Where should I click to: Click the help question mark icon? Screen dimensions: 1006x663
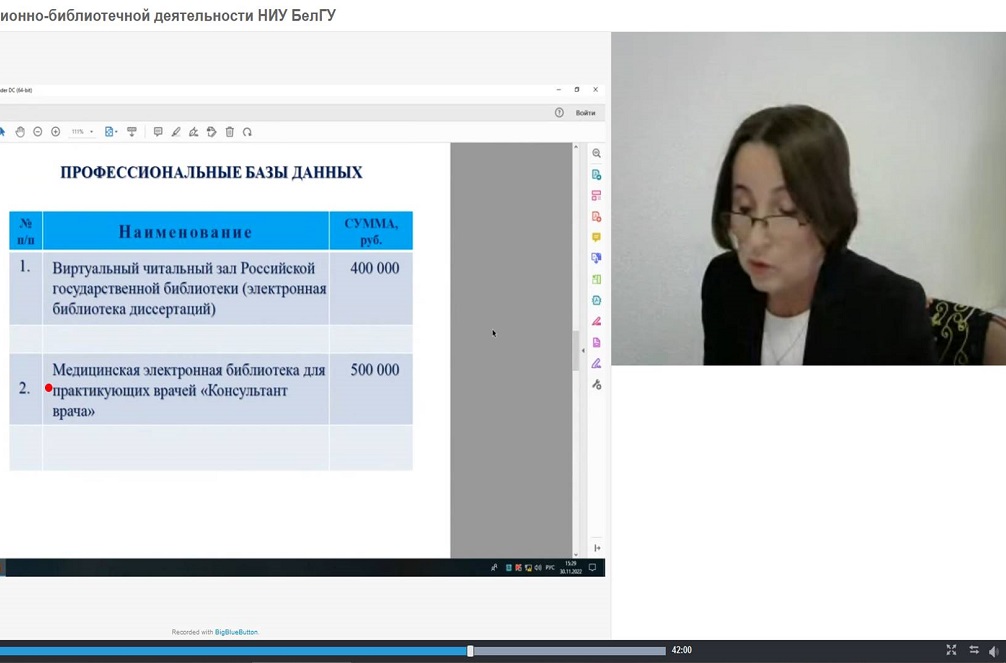[559, 113]
